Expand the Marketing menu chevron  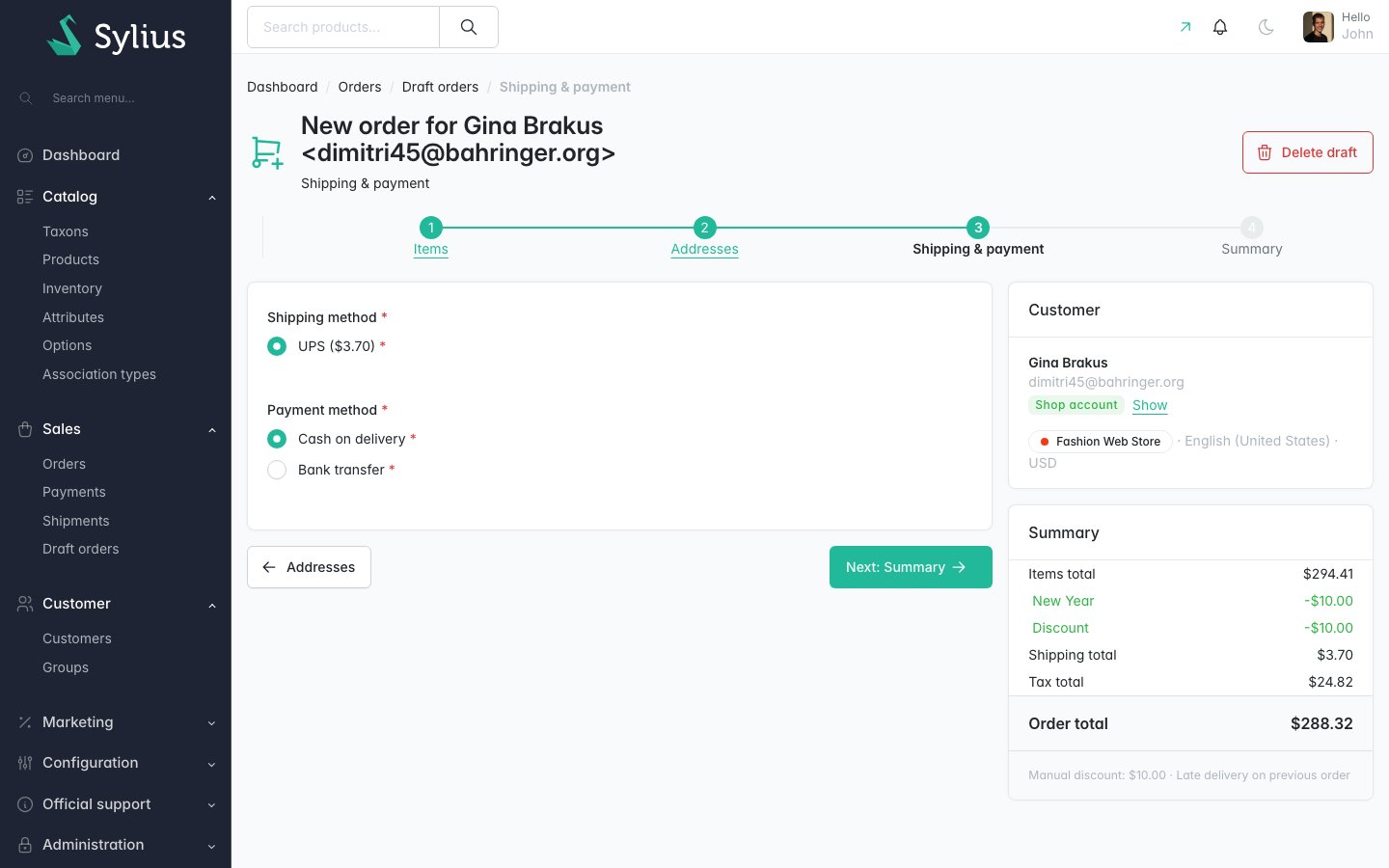click(212, 723)
